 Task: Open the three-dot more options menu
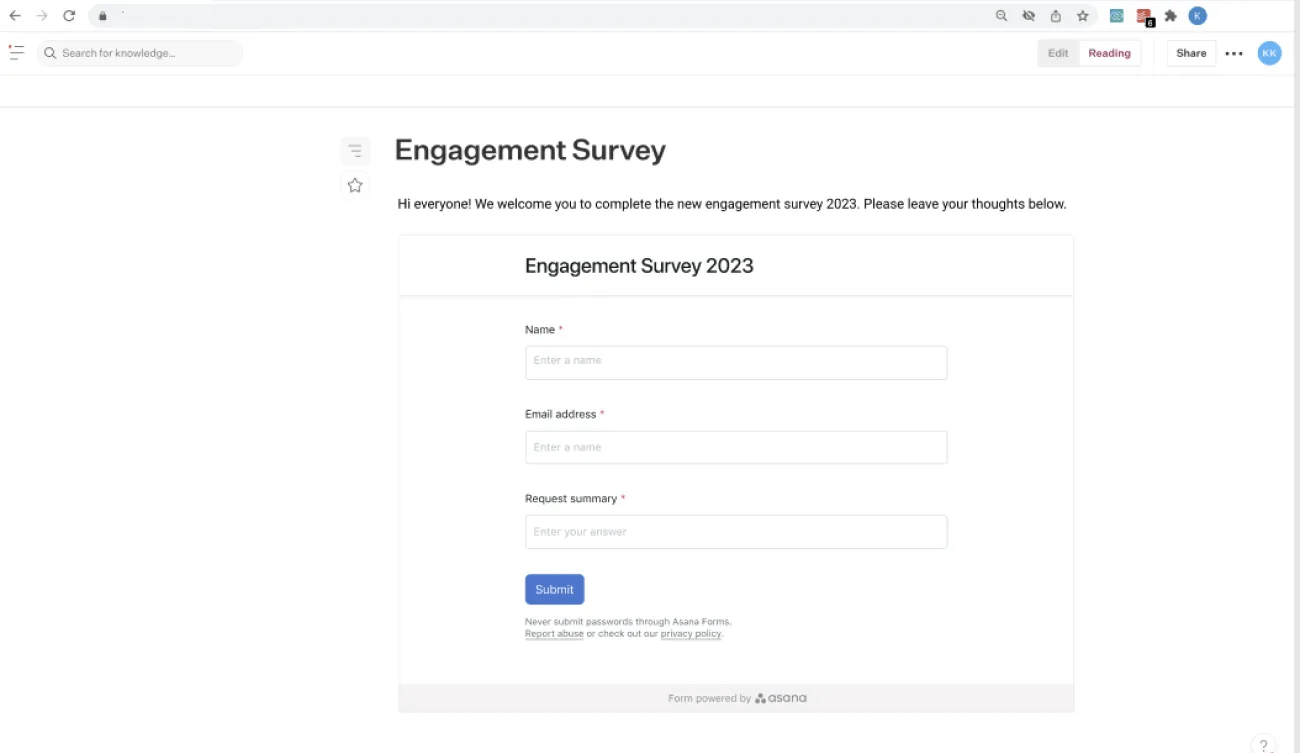[1234, 54]
